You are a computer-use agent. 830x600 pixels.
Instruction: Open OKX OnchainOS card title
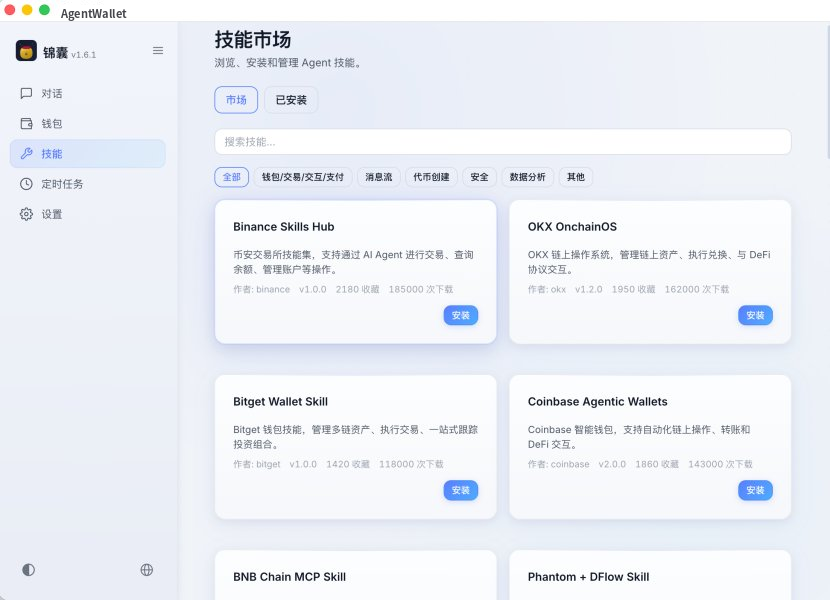tap(572, 227)
